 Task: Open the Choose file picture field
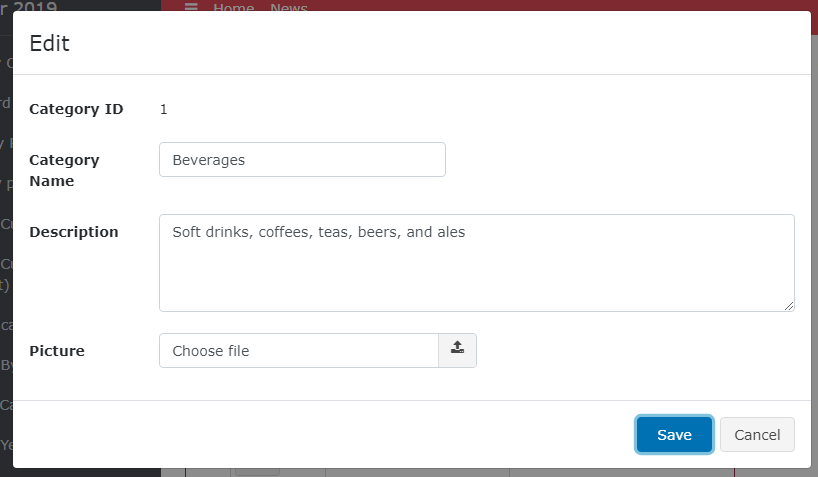pos(299,350)
